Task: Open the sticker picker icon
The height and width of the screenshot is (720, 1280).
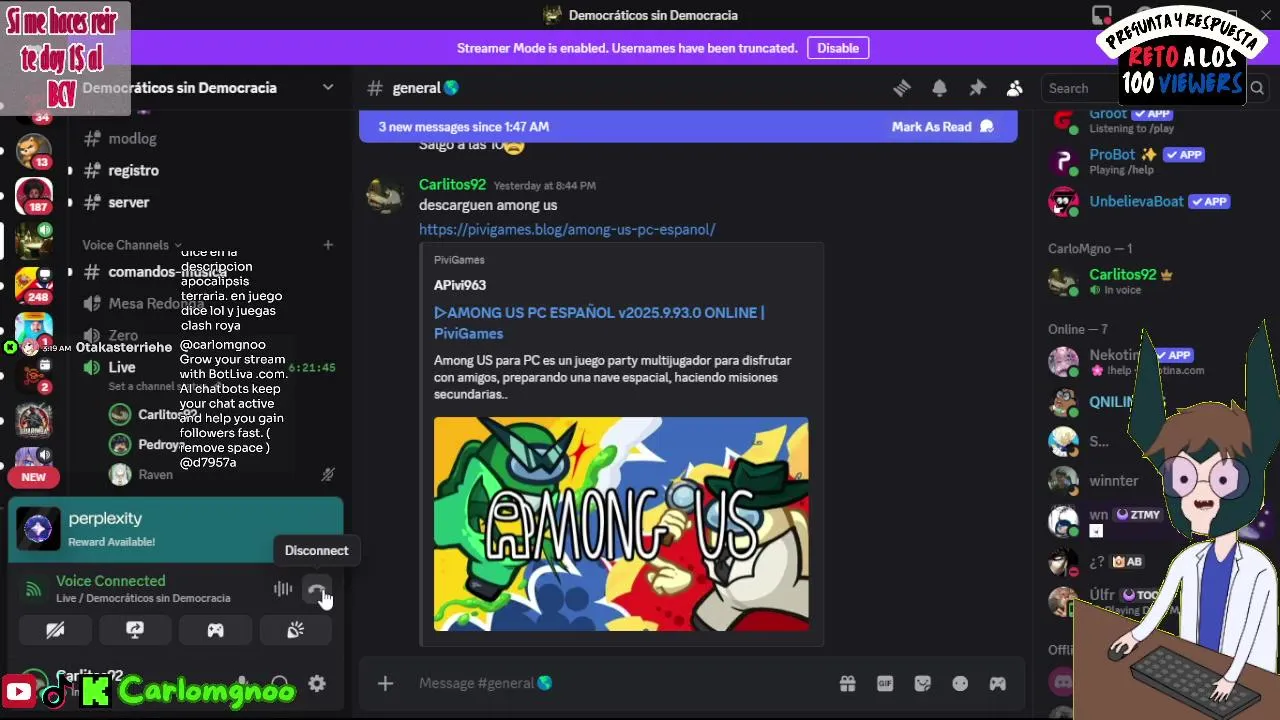Action: pyautogui.click(x=923, y=684)
